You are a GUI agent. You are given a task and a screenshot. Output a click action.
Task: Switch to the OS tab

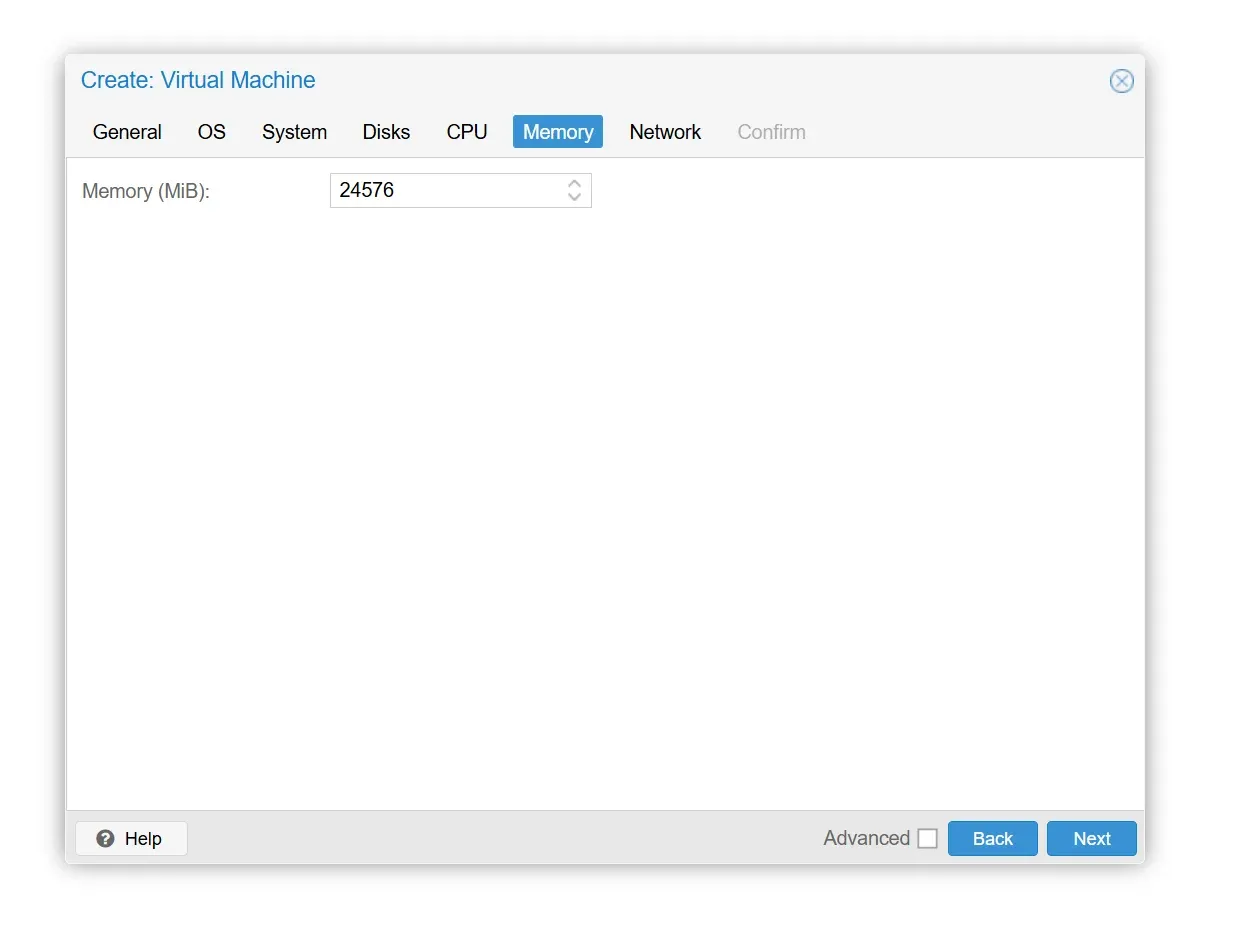pos(211,132)
